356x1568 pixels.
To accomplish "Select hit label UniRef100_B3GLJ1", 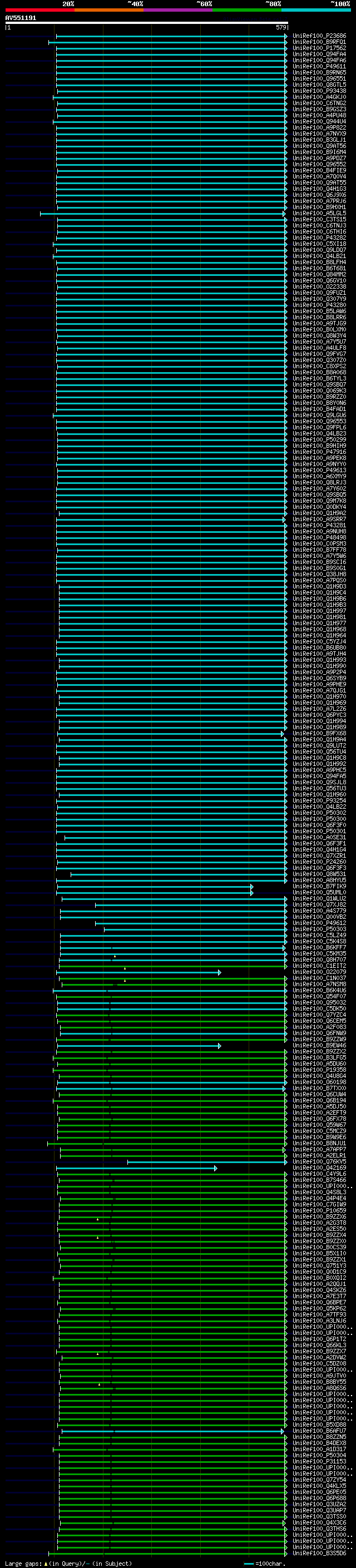I will pyautogui.click(x=319, y=140).
